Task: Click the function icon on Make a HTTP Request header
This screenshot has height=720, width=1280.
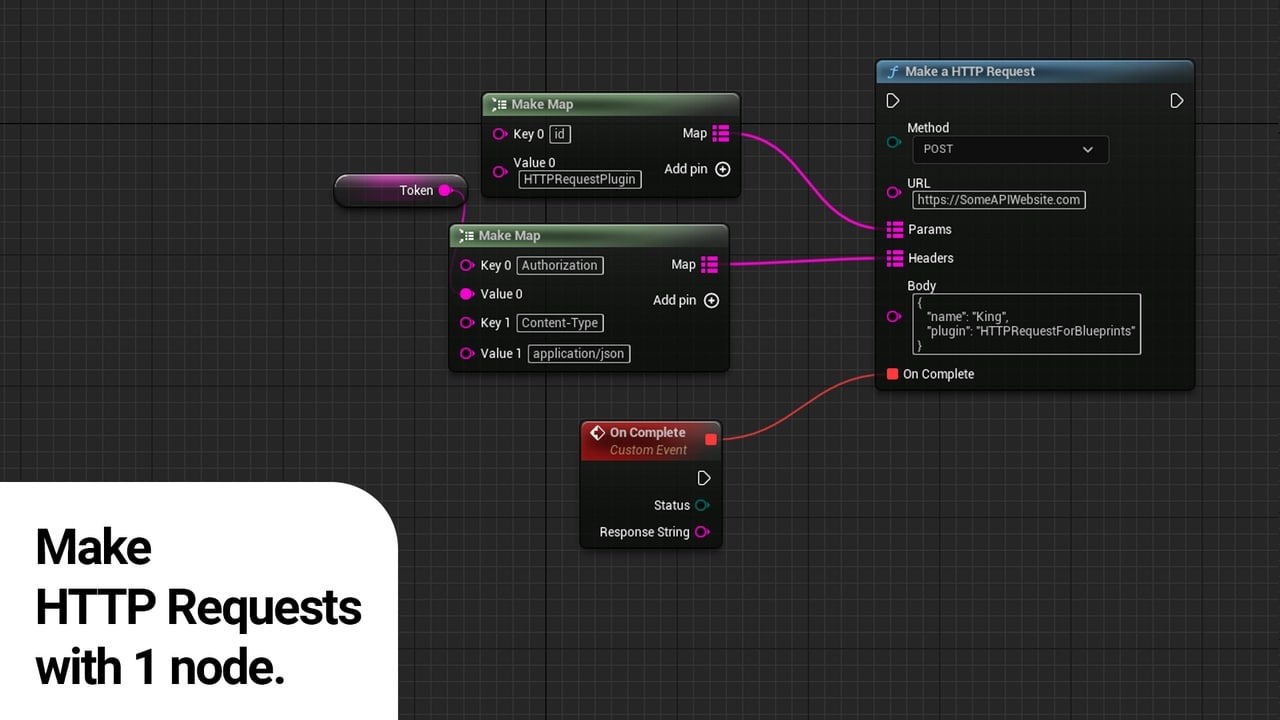Action: coord(893,71)
